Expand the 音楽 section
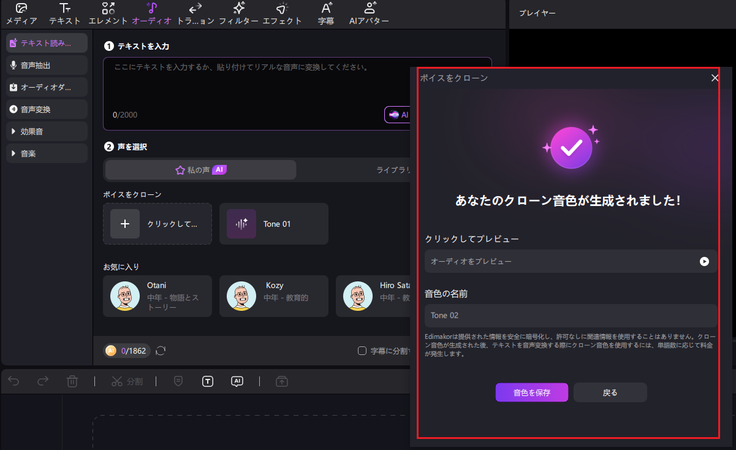The height and width of the screenshot is (450, 736). [x=46, y=153]
